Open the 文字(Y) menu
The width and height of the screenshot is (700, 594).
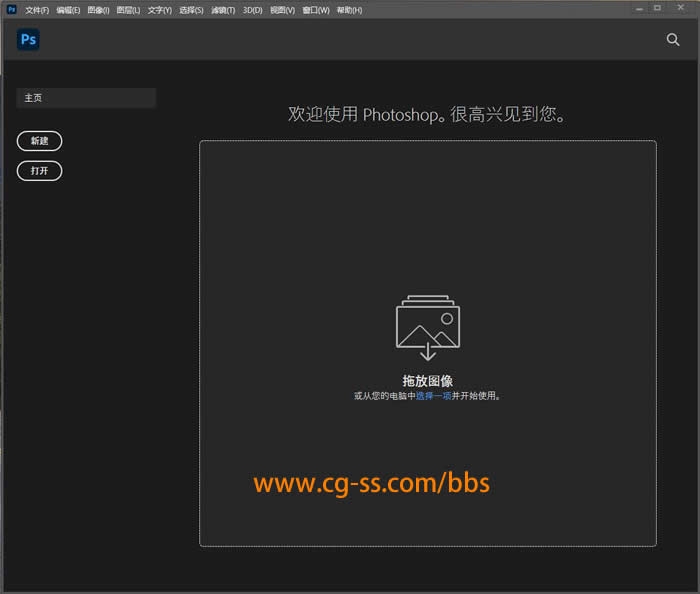point(160,10)
